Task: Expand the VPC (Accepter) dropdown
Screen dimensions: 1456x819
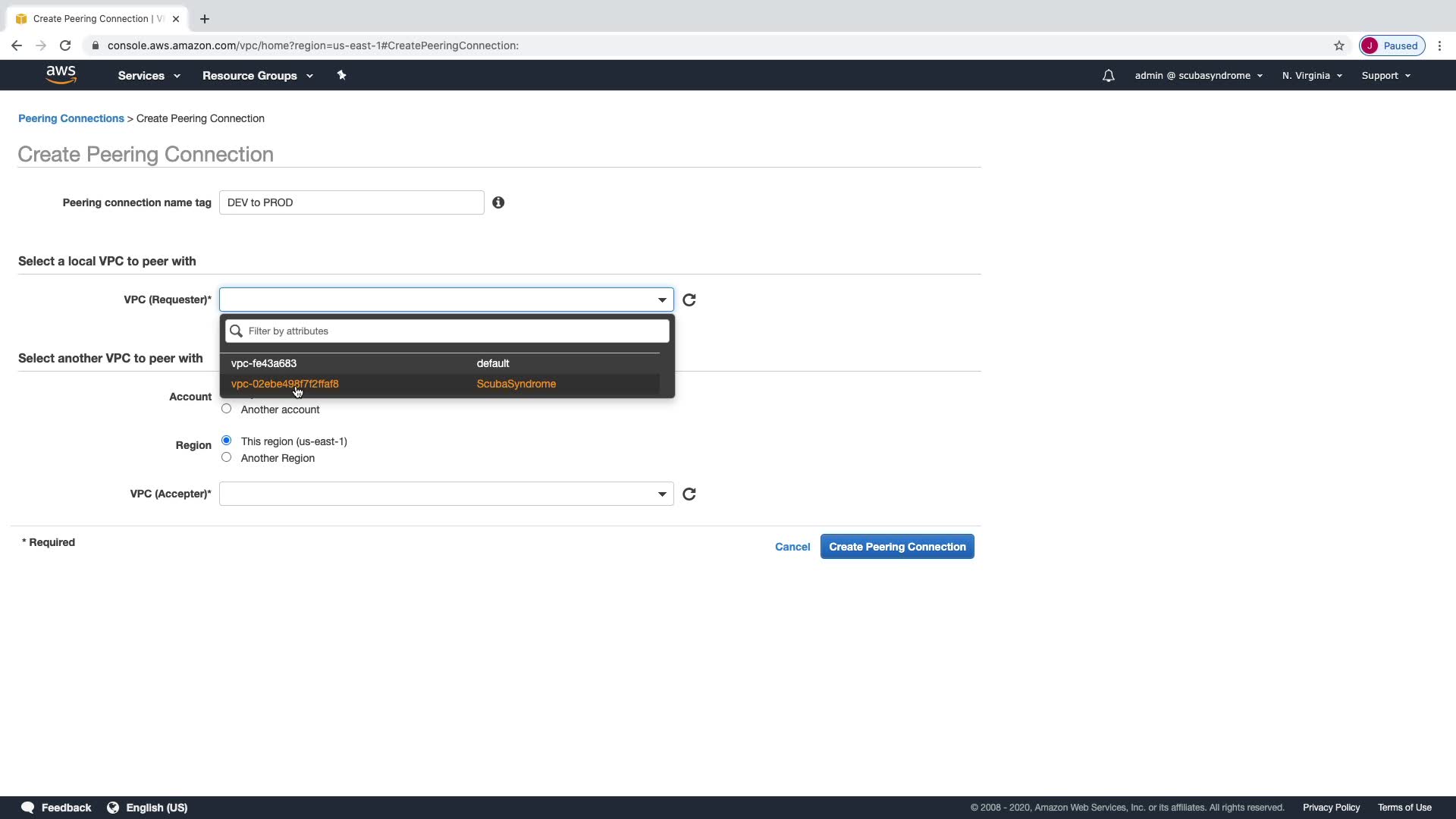Action: coord(662,494)
